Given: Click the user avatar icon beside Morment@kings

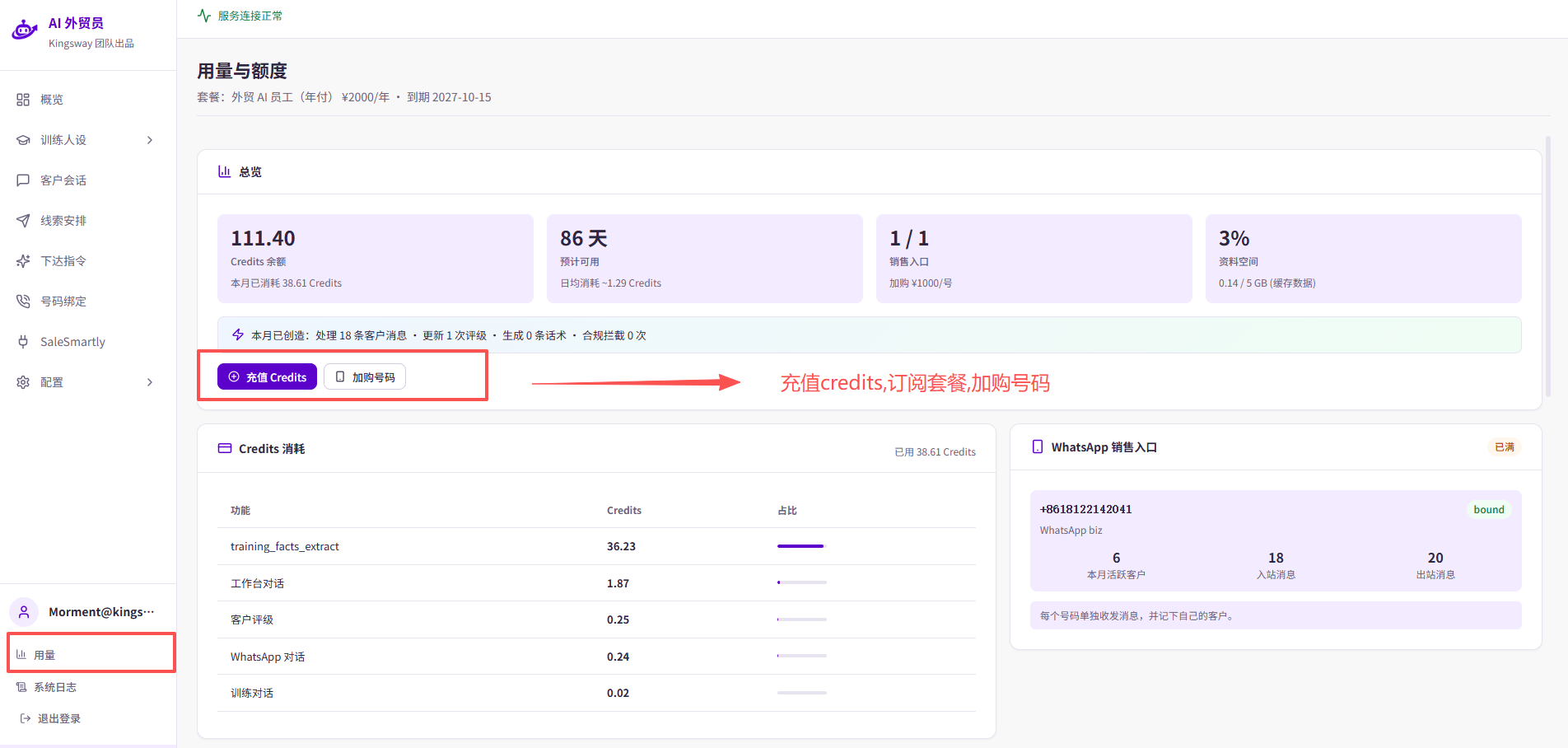Looking at the screenshot, I should (24, 612).
